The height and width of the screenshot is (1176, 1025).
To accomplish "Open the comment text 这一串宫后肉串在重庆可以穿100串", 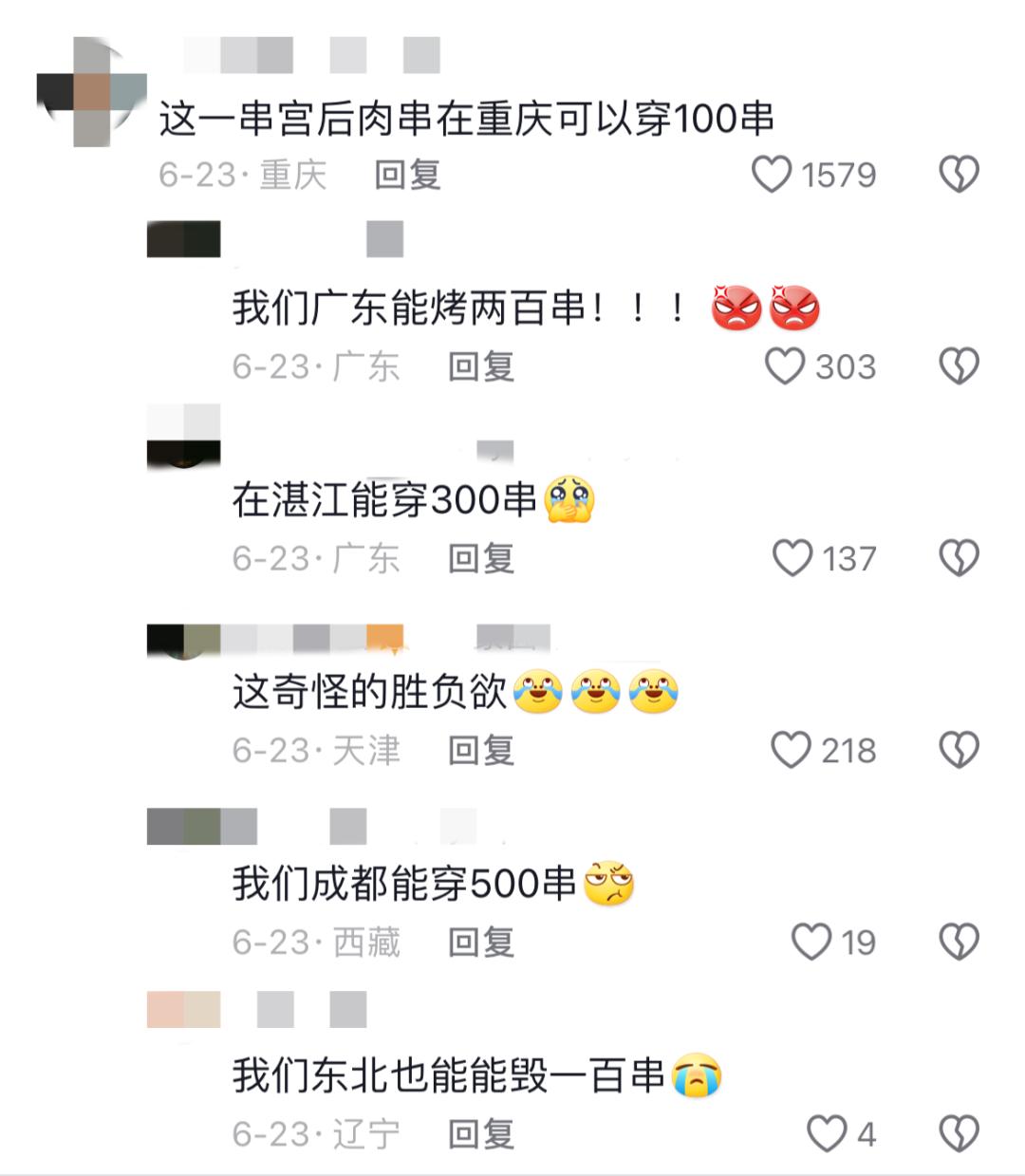I will tap(466, 119).
